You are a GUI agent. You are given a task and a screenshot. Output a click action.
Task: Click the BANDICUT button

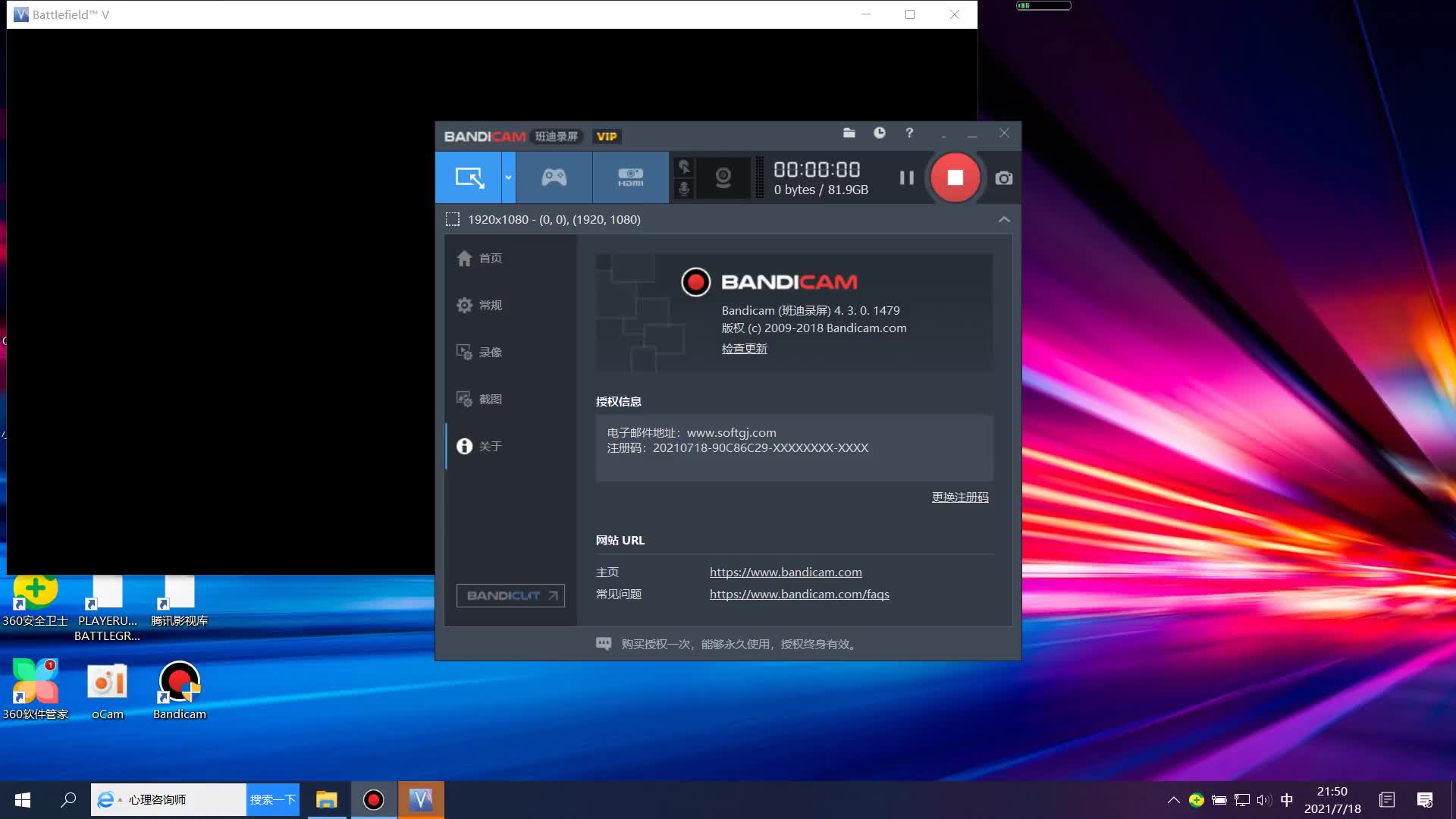(510, 595)
